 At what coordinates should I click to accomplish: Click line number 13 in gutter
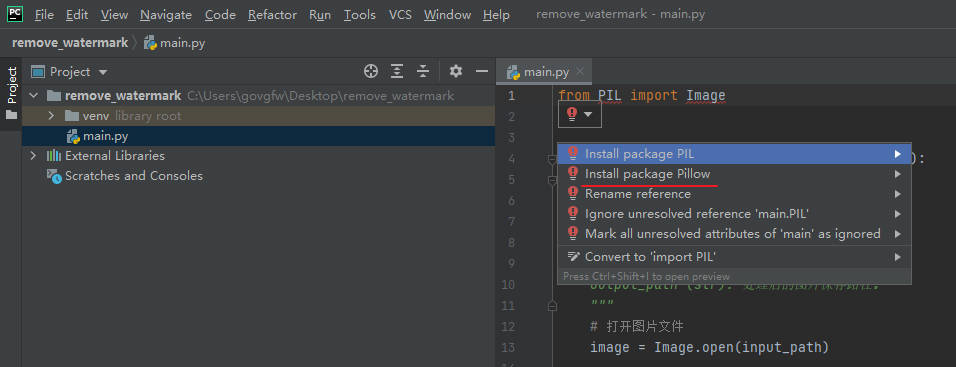click(x=507, y=347)
